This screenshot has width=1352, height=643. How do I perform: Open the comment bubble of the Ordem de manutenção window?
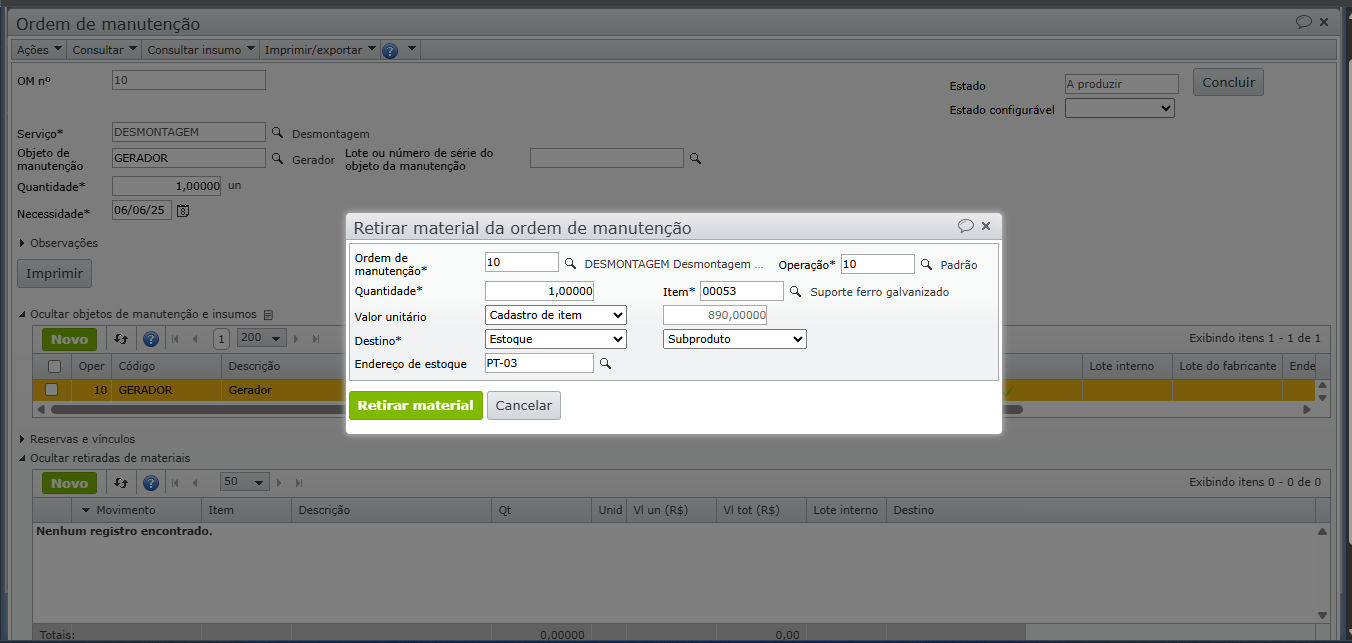click(1304, 21)
